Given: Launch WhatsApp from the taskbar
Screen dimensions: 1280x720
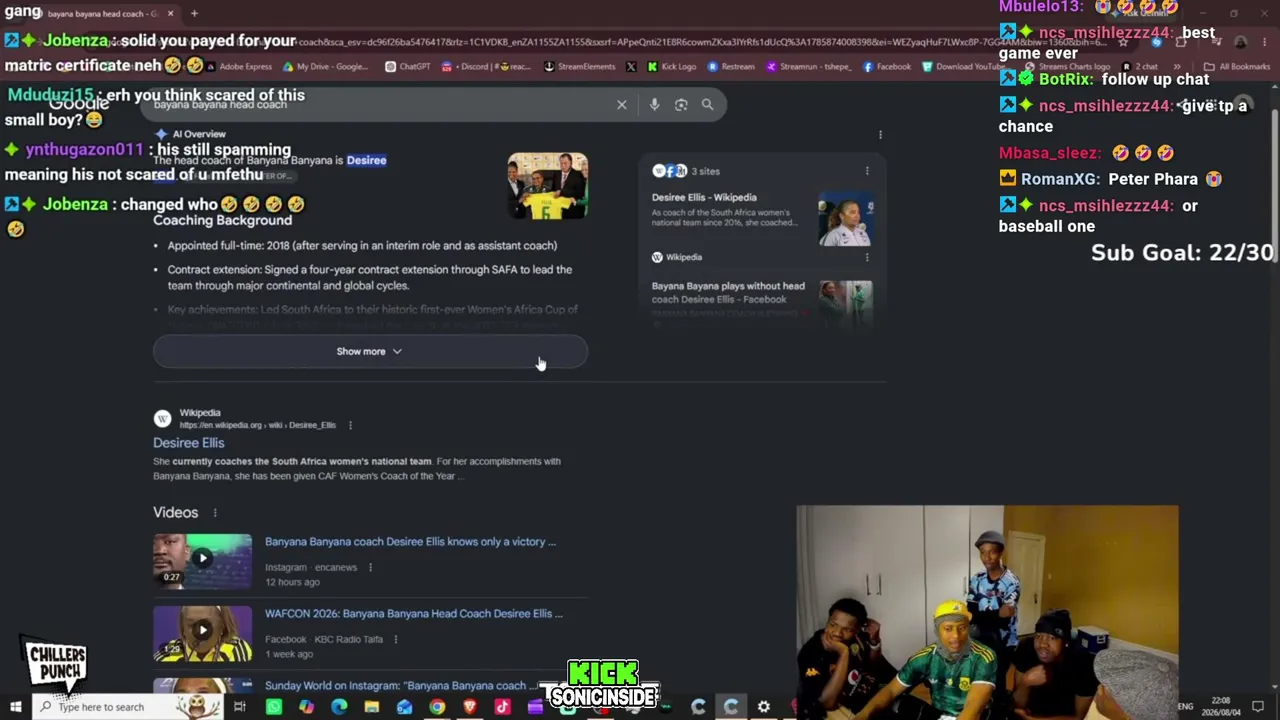Looking at the screenshot, I should point(273,707).
